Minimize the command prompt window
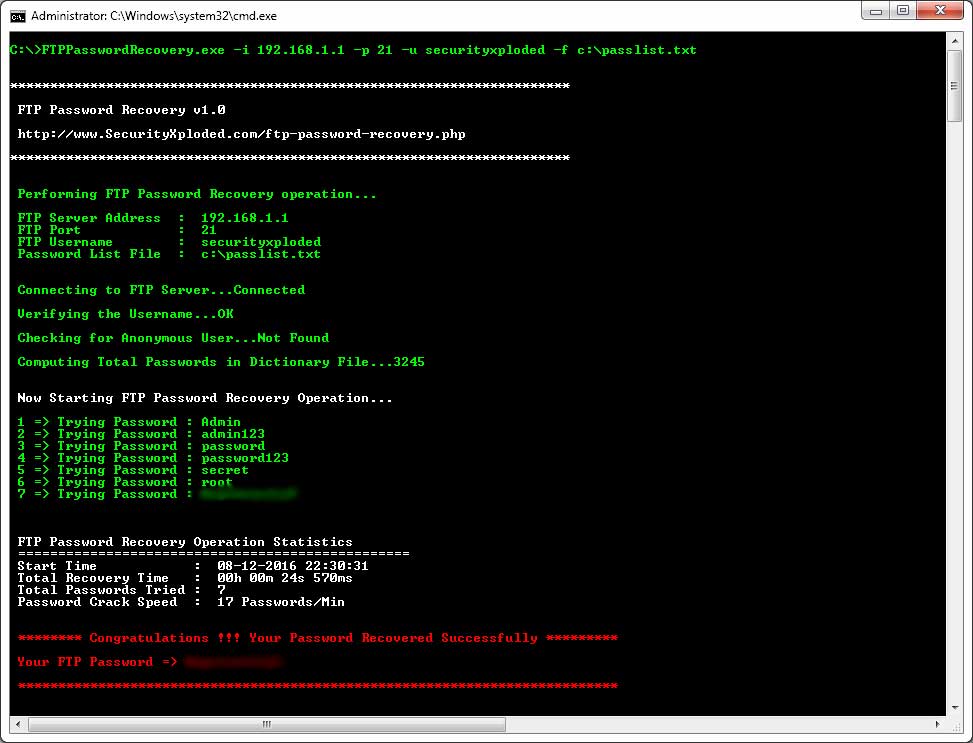This screenshot has width=973, height=743. [x=875, y=11]
